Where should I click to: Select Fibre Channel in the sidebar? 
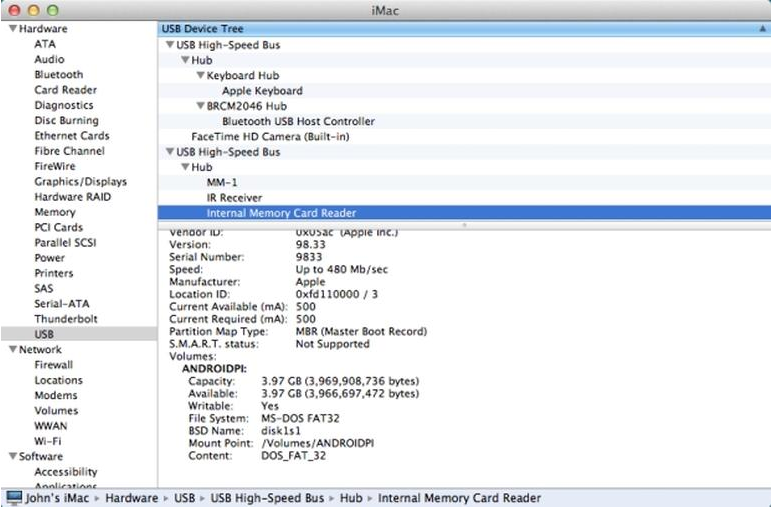click(69, 151)
